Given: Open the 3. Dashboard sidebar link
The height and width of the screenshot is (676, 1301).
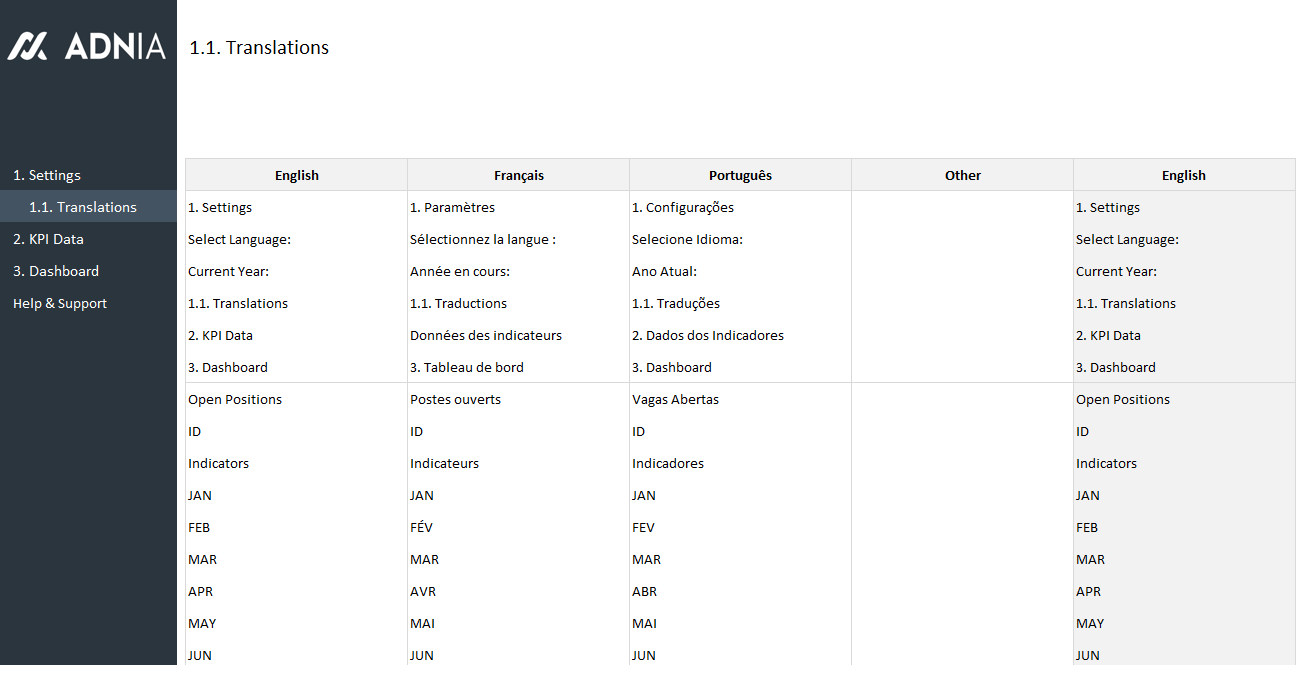Looking at the screenshot, I should (x=56, y=271).
